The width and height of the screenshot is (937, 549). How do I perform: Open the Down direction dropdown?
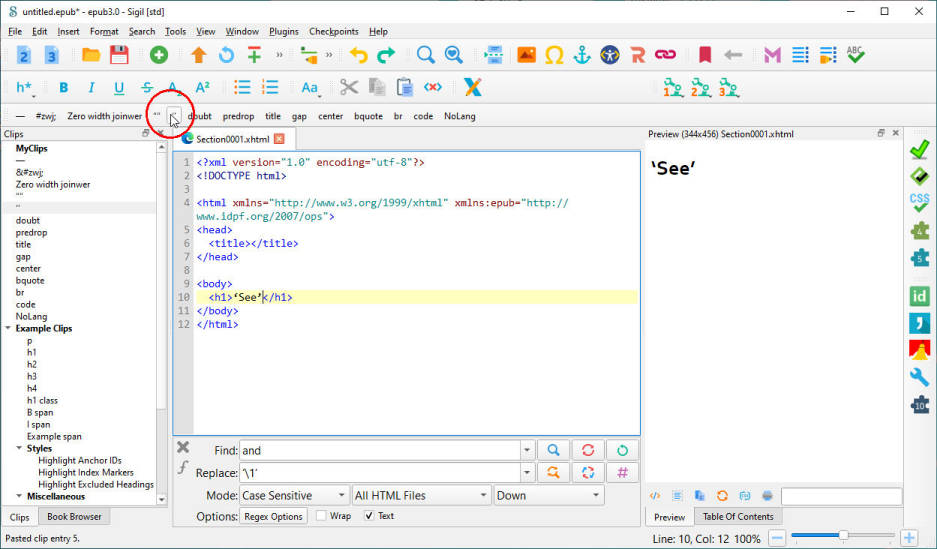coord(548,495)
